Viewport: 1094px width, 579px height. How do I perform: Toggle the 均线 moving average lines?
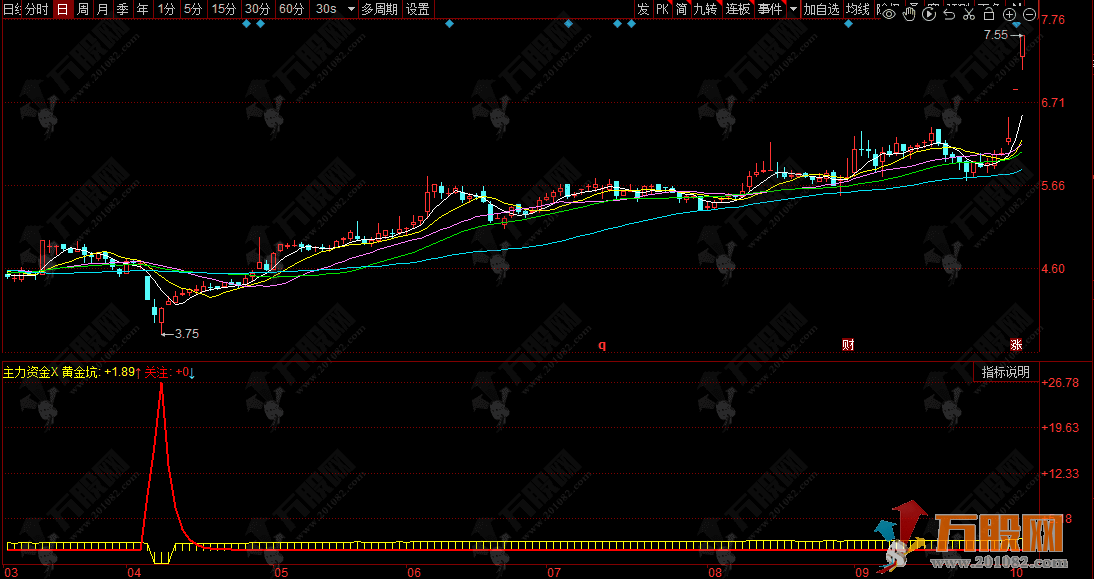[858, 9]
